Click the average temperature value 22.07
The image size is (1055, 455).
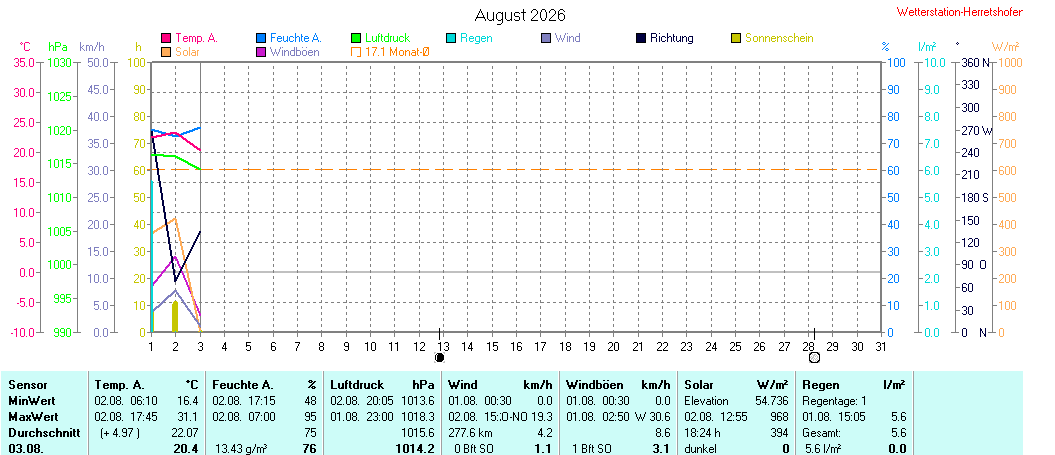(x=186, y=433)
